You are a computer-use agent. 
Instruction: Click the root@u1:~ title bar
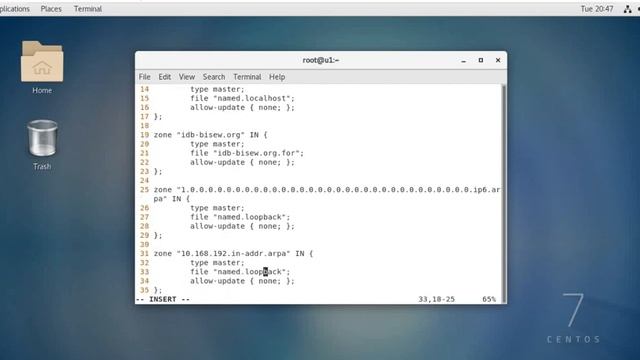click(x=321, y=60)
